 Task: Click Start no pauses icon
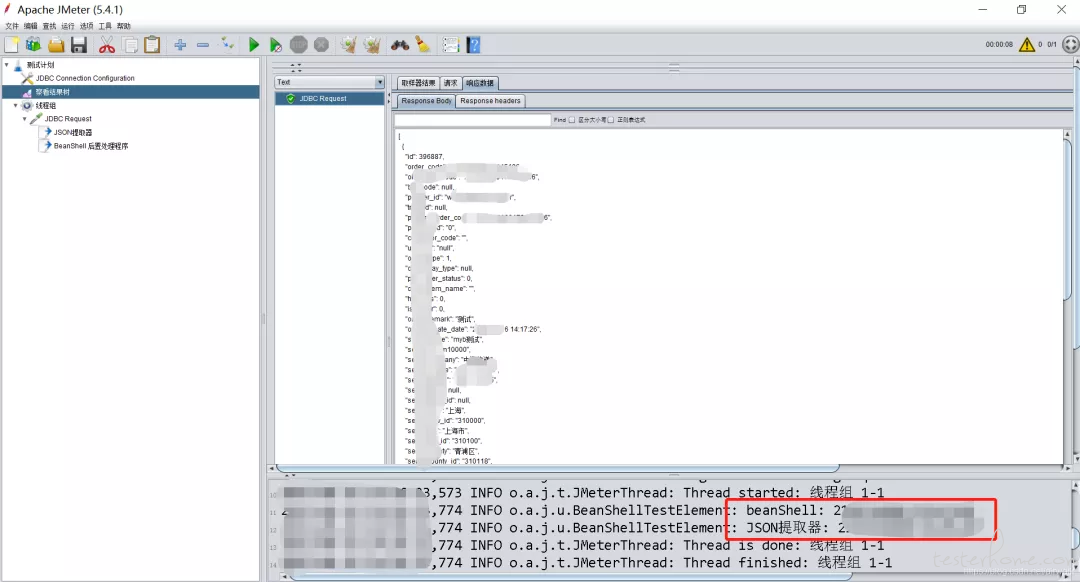tap(276, 45)
